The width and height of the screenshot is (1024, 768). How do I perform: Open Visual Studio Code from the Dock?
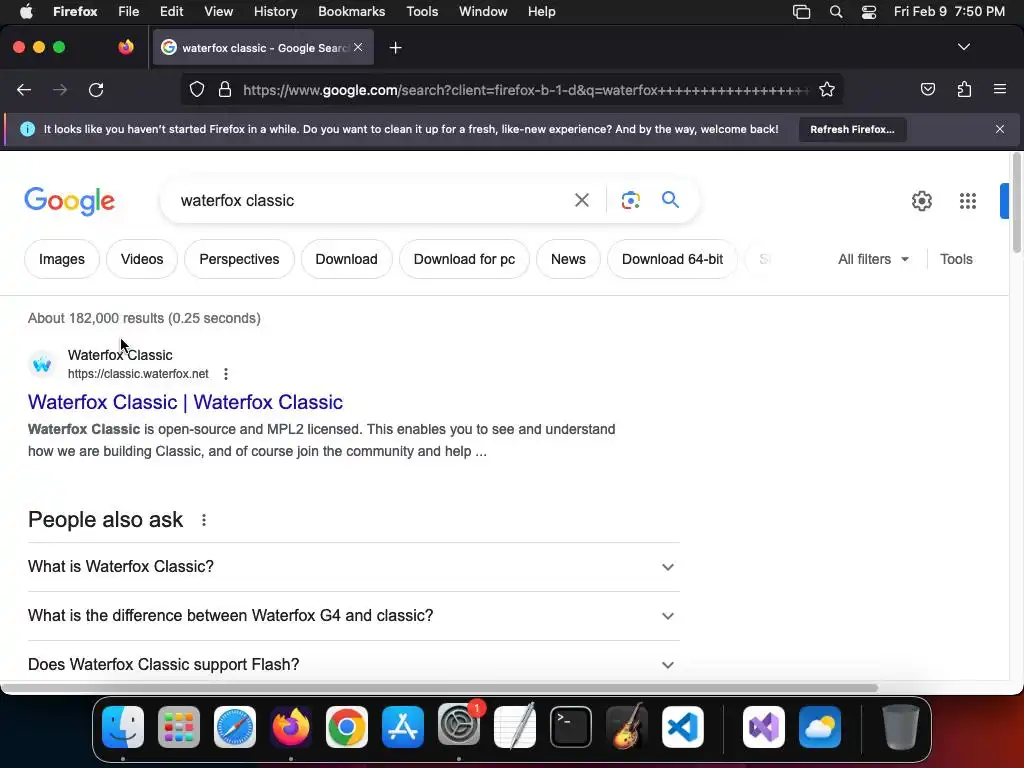[x=682, y=727]
